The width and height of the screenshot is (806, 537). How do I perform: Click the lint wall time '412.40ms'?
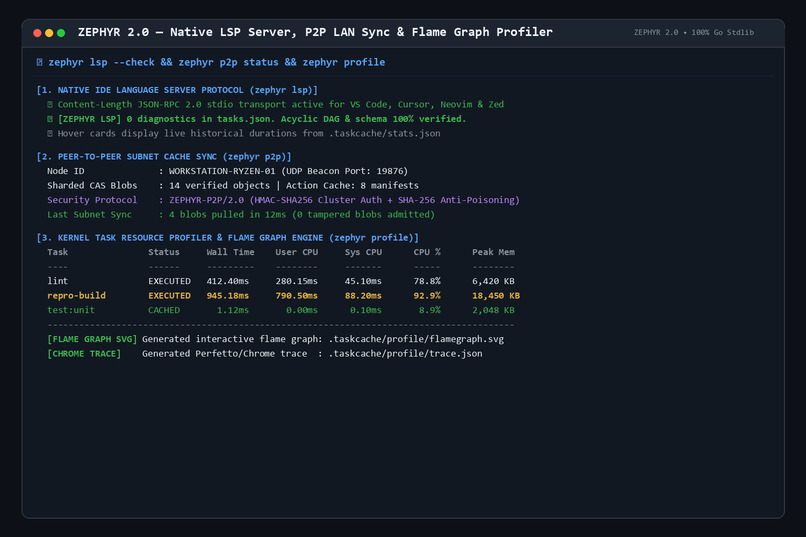click(228, 281)
